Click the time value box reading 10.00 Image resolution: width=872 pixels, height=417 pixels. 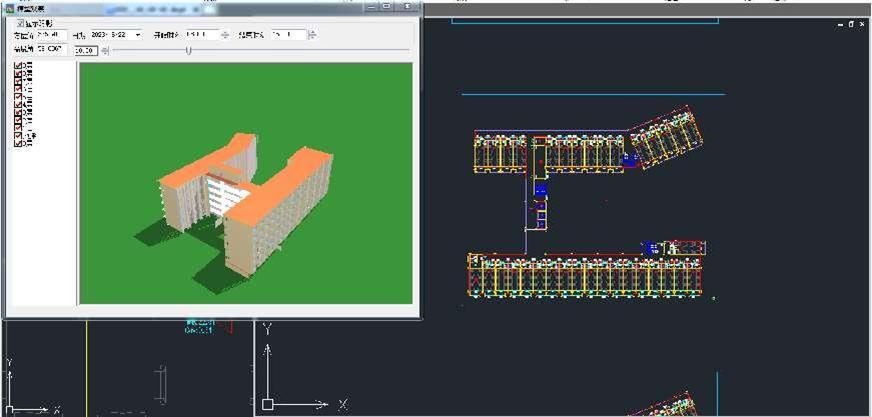point(86,51)
